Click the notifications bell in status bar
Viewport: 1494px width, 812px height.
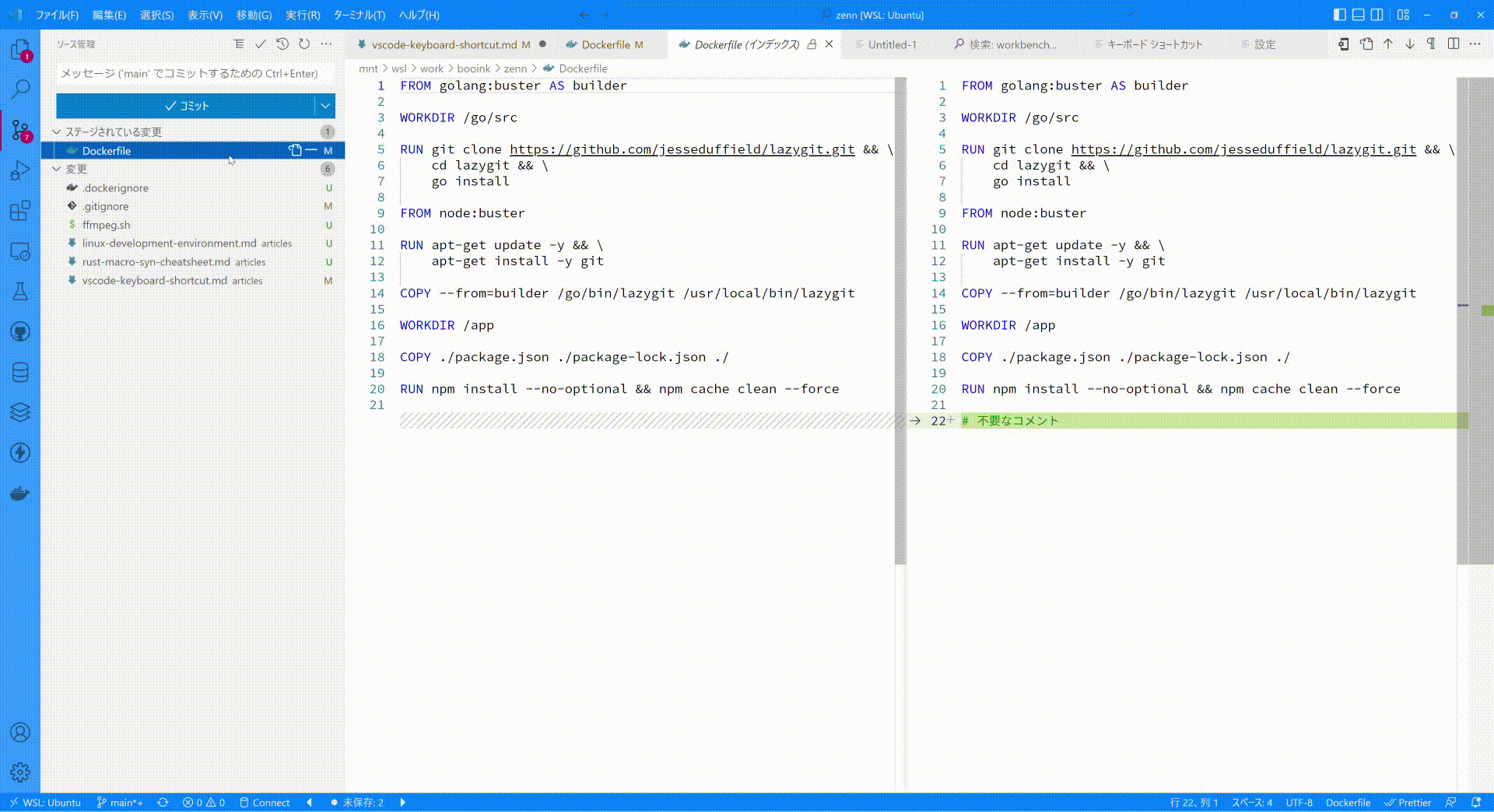[1476, 803]
